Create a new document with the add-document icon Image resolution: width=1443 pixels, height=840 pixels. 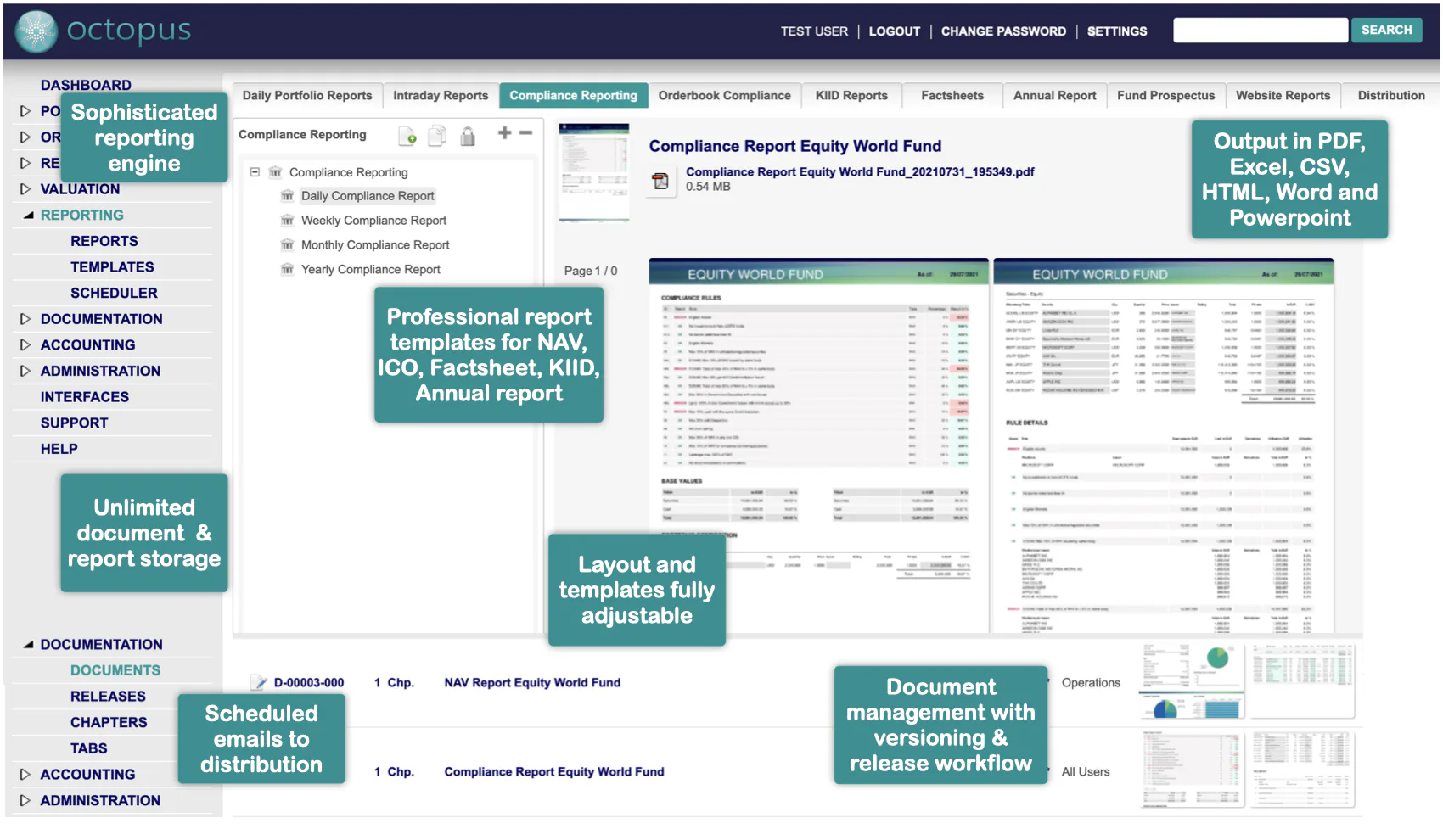(x=407, y=136)
